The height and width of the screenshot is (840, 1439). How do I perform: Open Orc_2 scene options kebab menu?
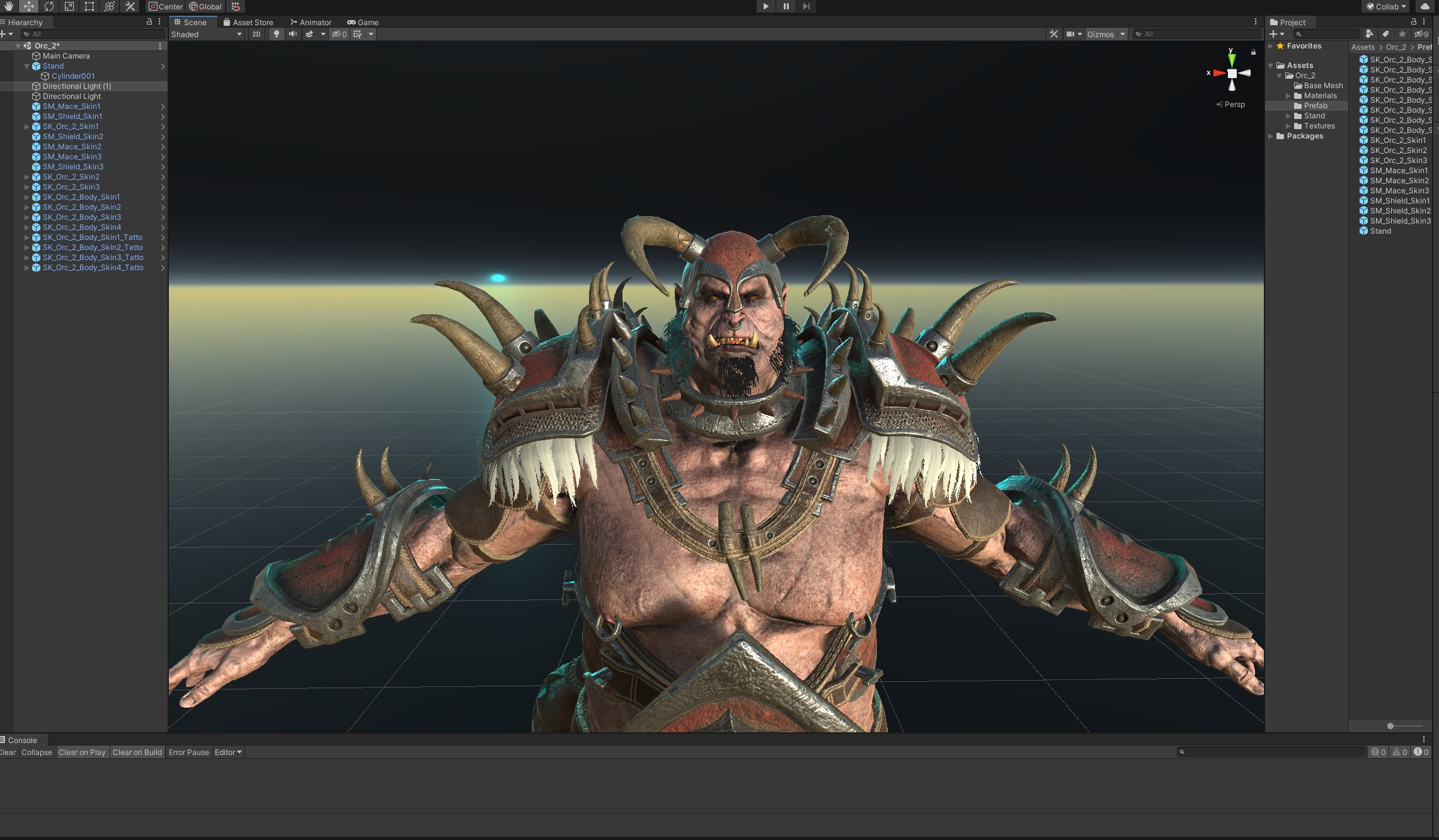point(160,46)
